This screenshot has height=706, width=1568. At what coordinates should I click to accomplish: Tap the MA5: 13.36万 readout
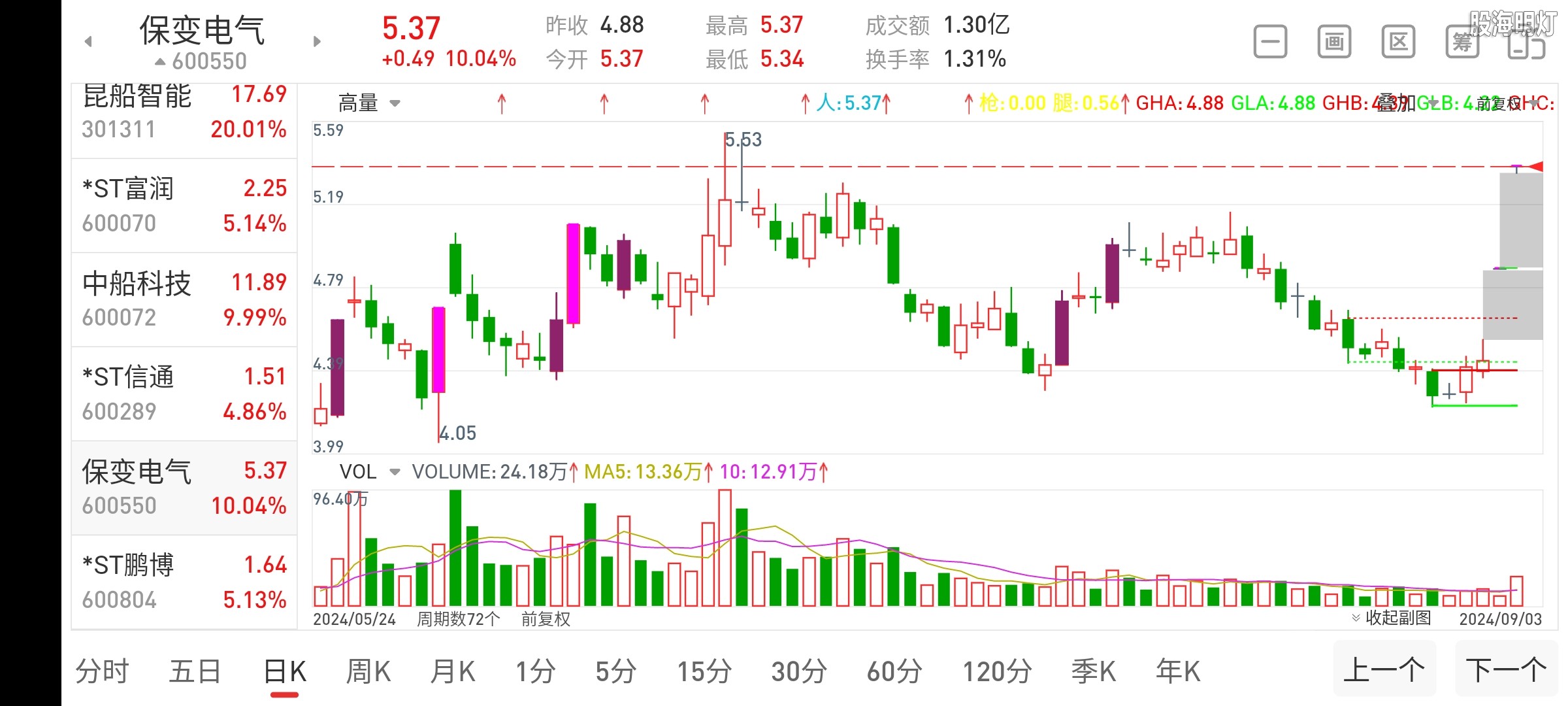[642, 472]
